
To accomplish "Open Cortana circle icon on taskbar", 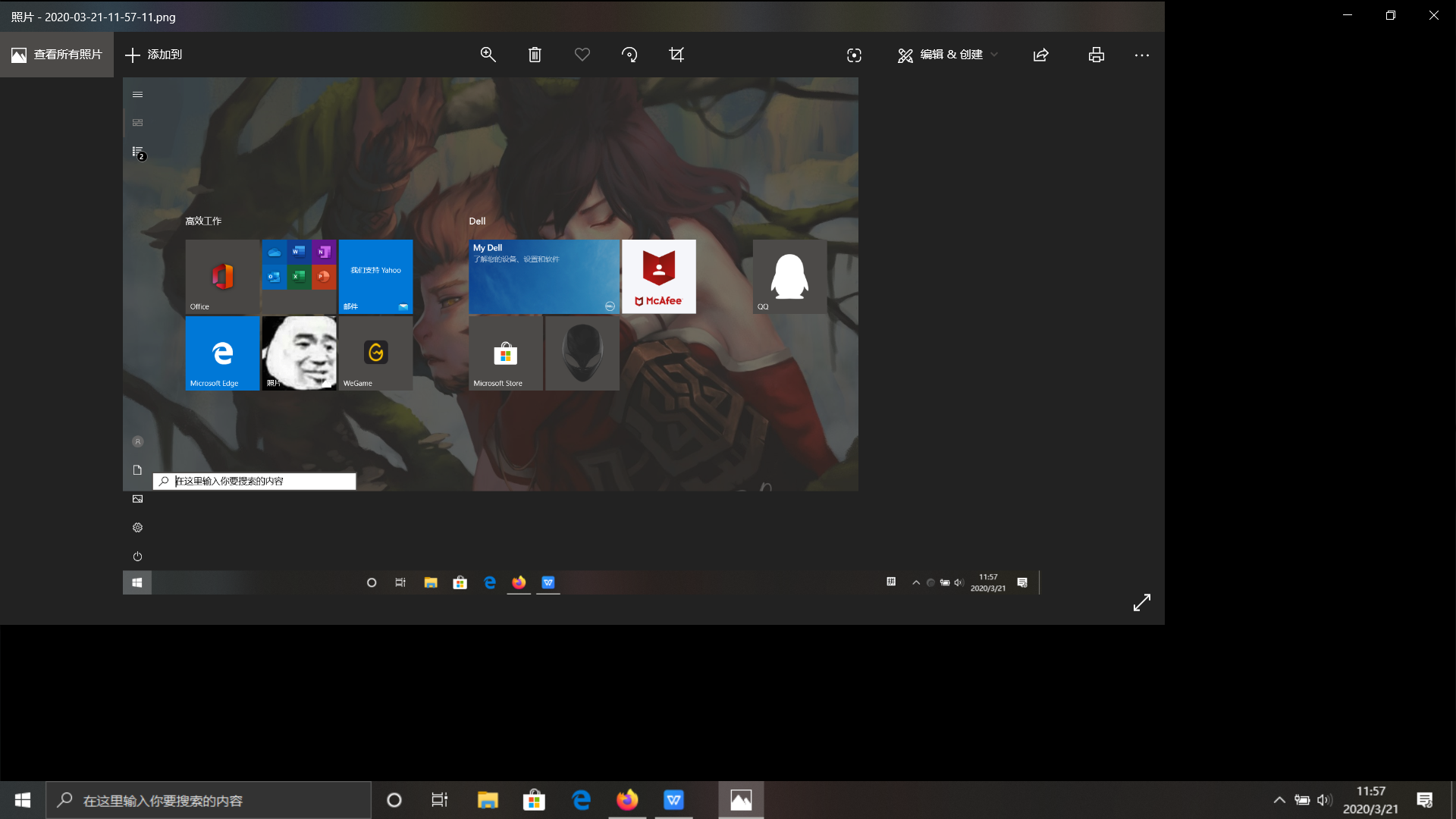I will click(x=394, y=800).
